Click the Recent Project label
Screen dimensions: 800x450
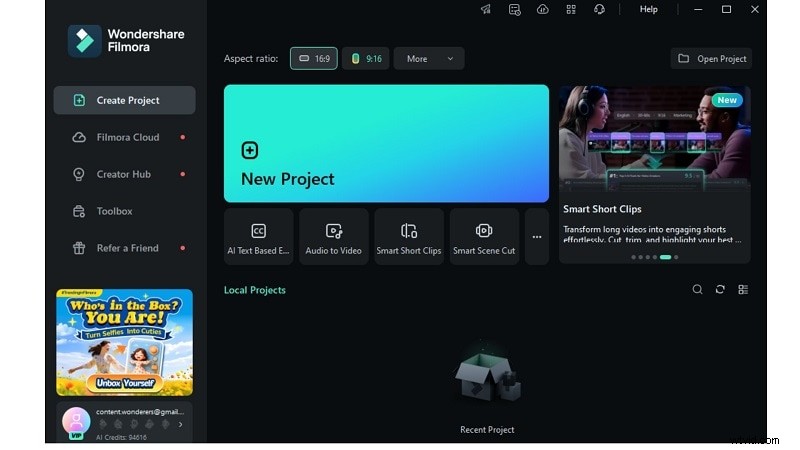(x=487, y=430)
